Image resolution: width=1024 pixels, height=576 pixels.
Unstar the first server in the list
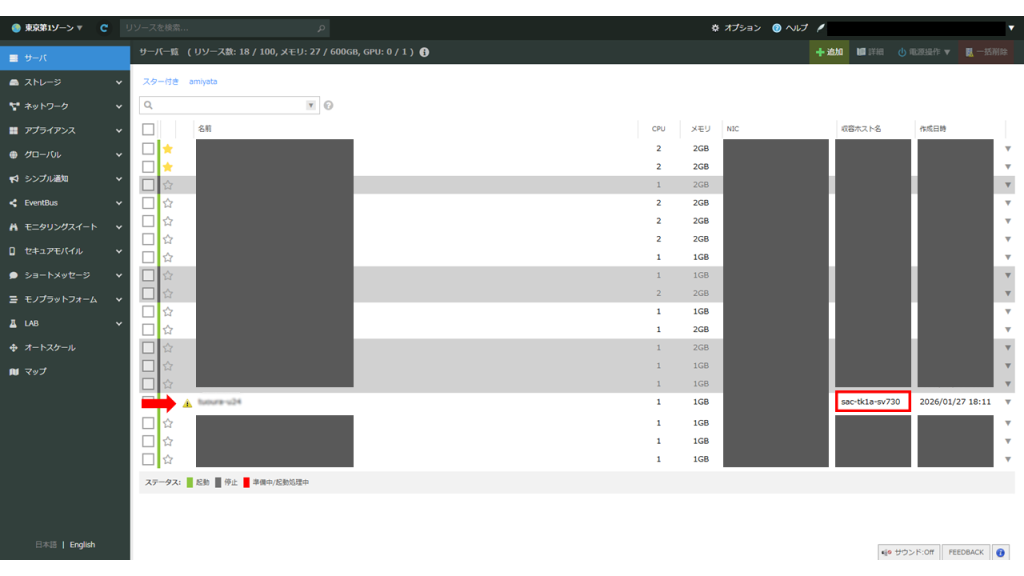tap(168, 149)
